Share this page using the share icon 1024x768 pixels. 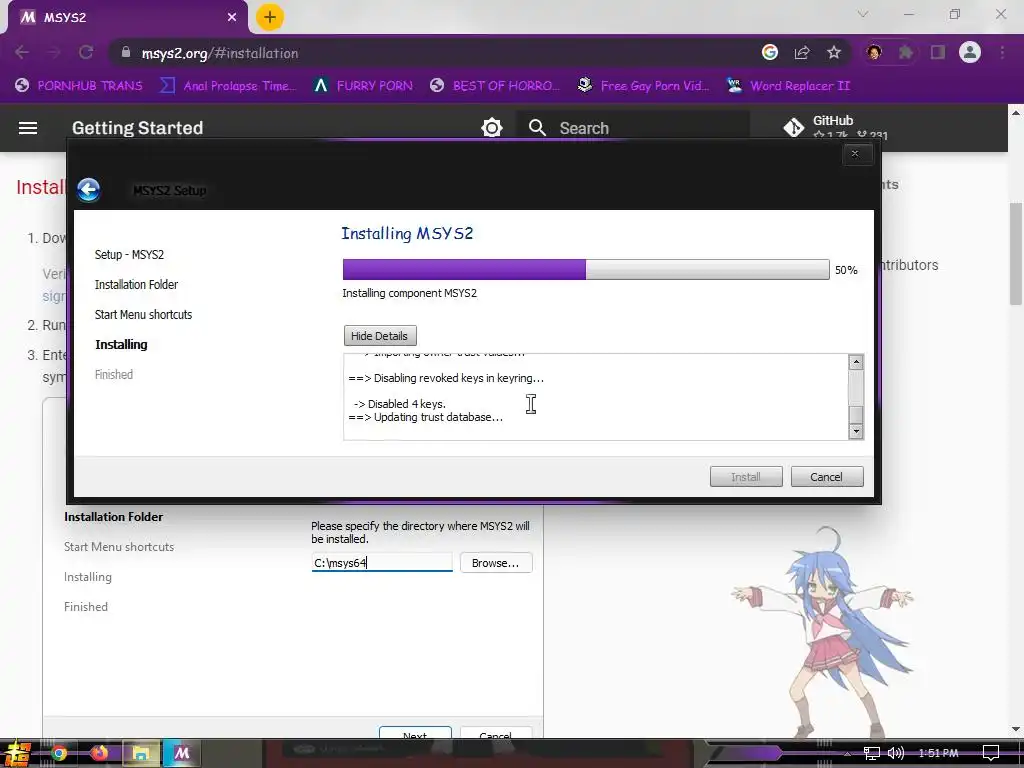802,53
